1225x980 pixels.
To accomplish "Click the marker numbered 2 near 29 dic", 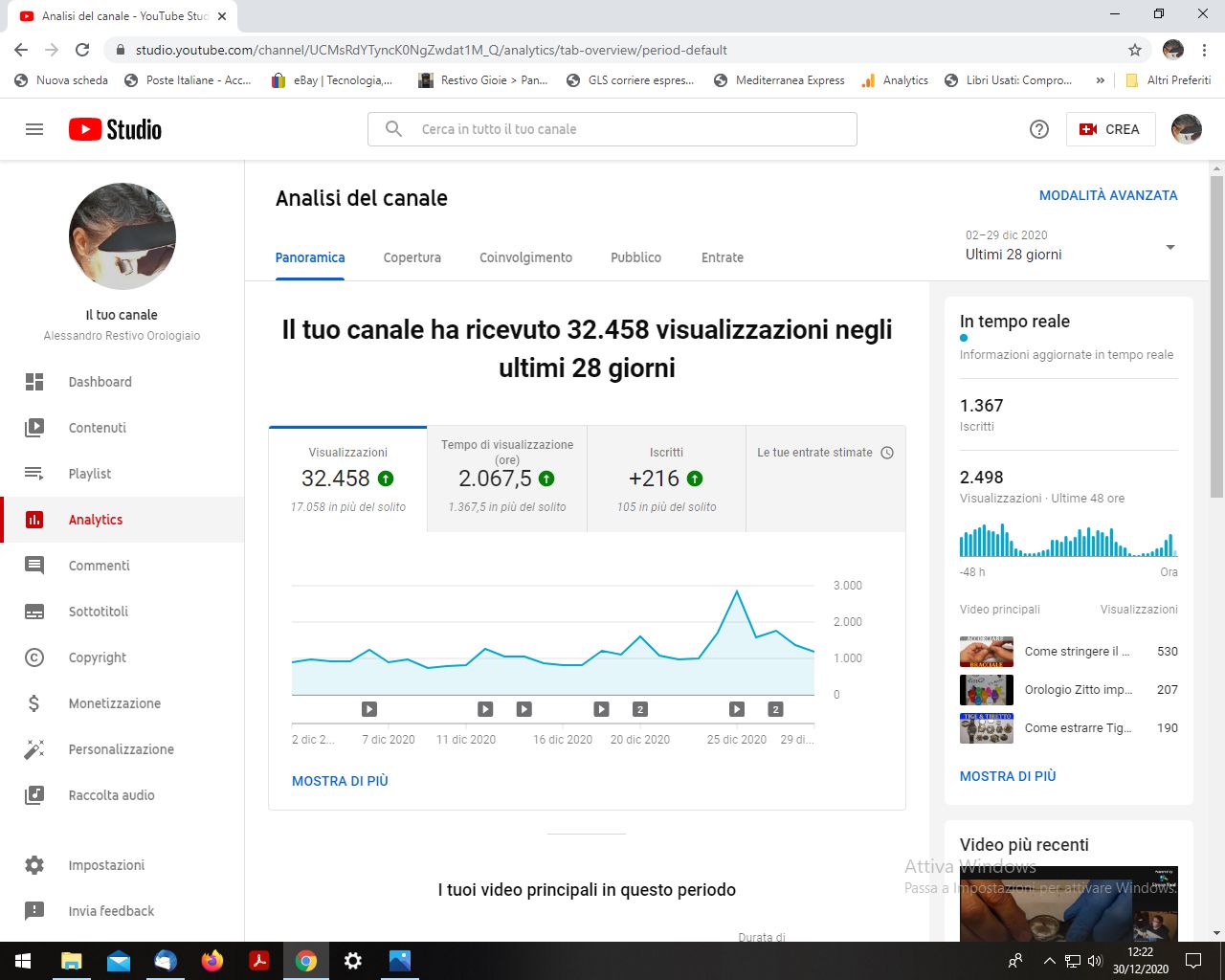I will (x=776, y=709).
